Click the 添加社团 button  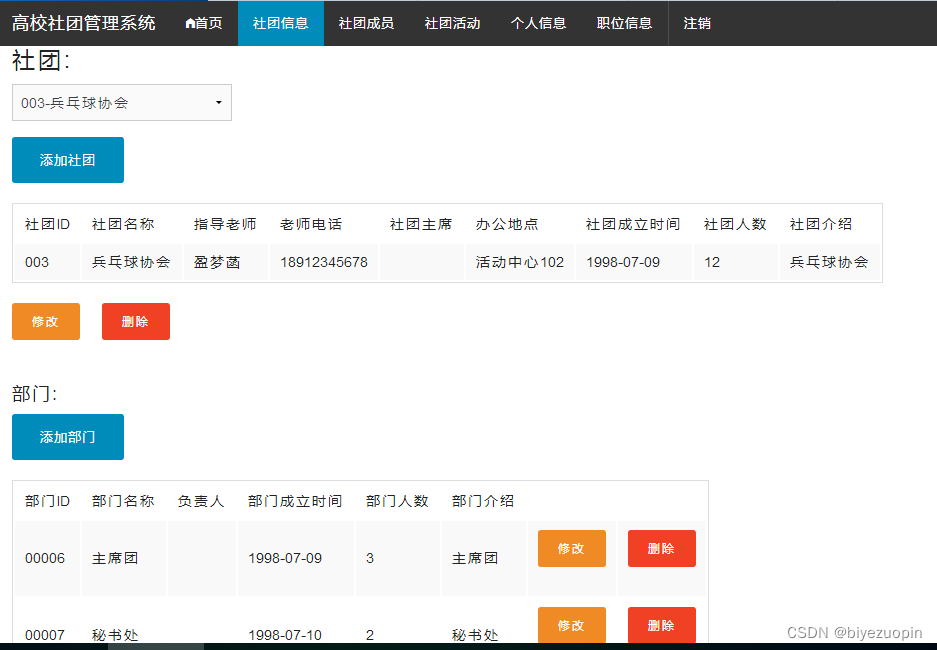click(x=68, y=160)
